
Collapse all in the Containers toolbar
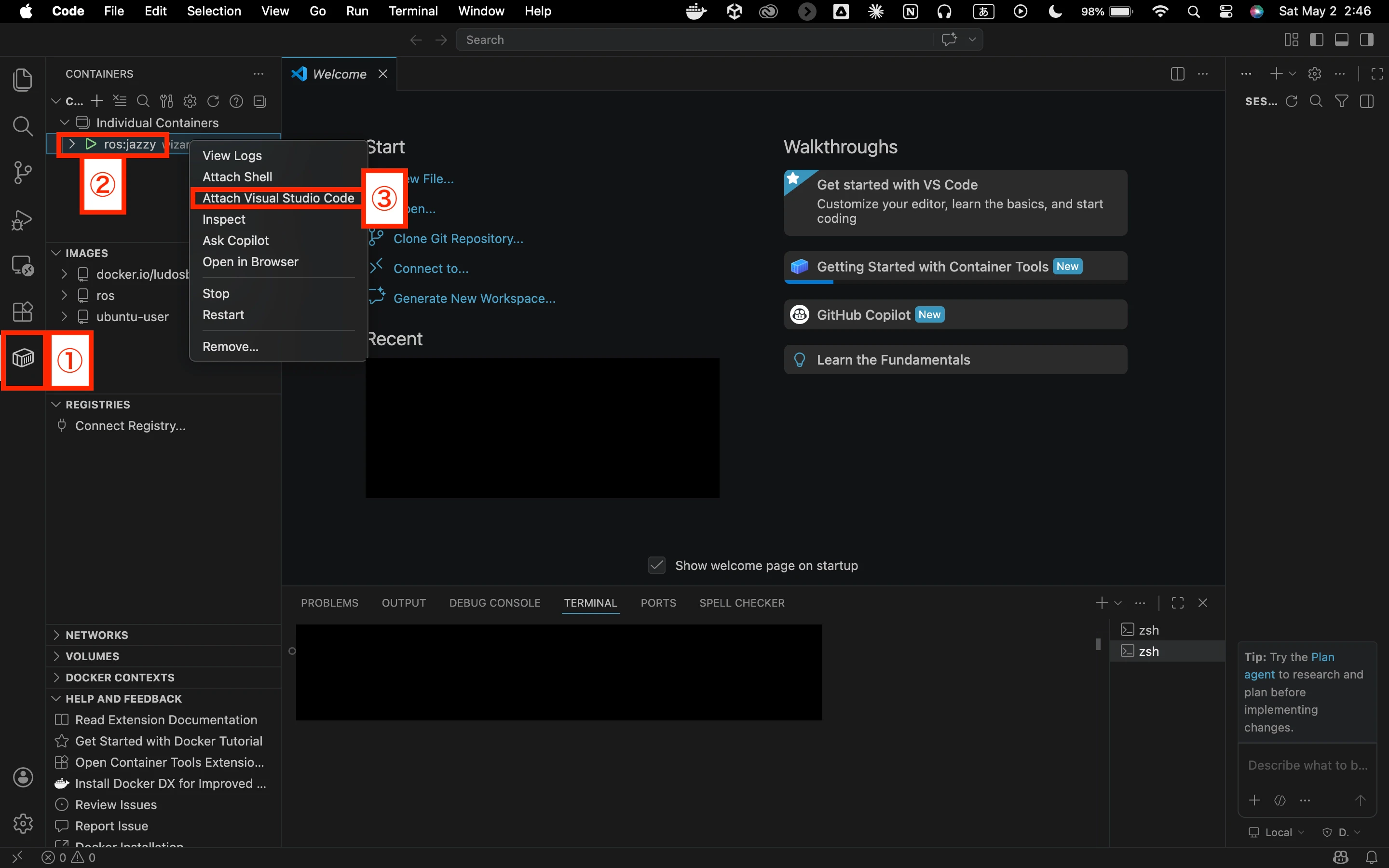point(260,102)
